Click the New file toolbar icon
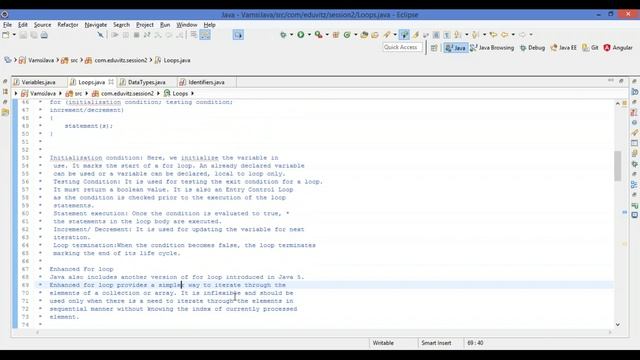Viewport: 640px width, 360px height. pos(6,35)
